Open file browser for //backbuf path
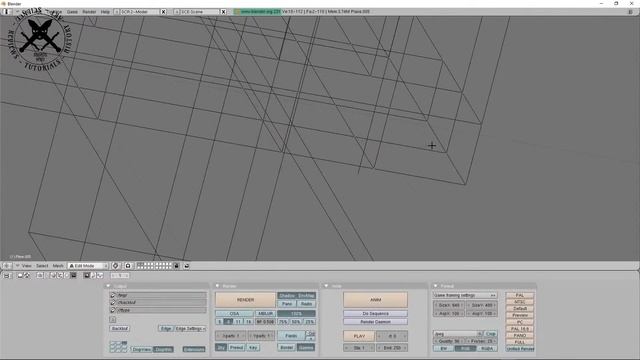The image size is (640, 360). 113,302
